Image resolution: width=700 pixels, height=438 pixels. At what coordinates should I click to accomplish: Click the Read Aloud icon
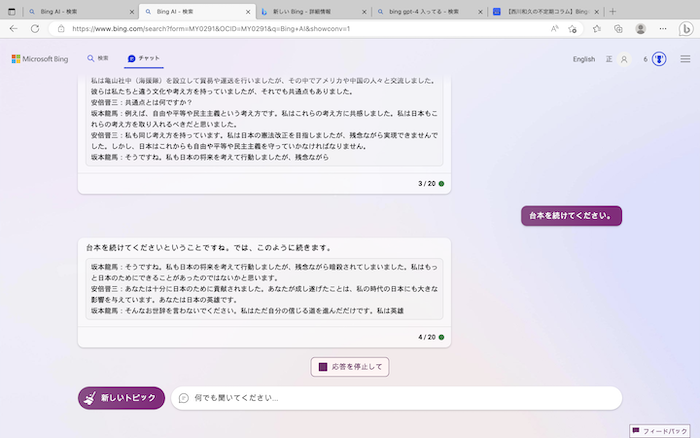[555, 29]
